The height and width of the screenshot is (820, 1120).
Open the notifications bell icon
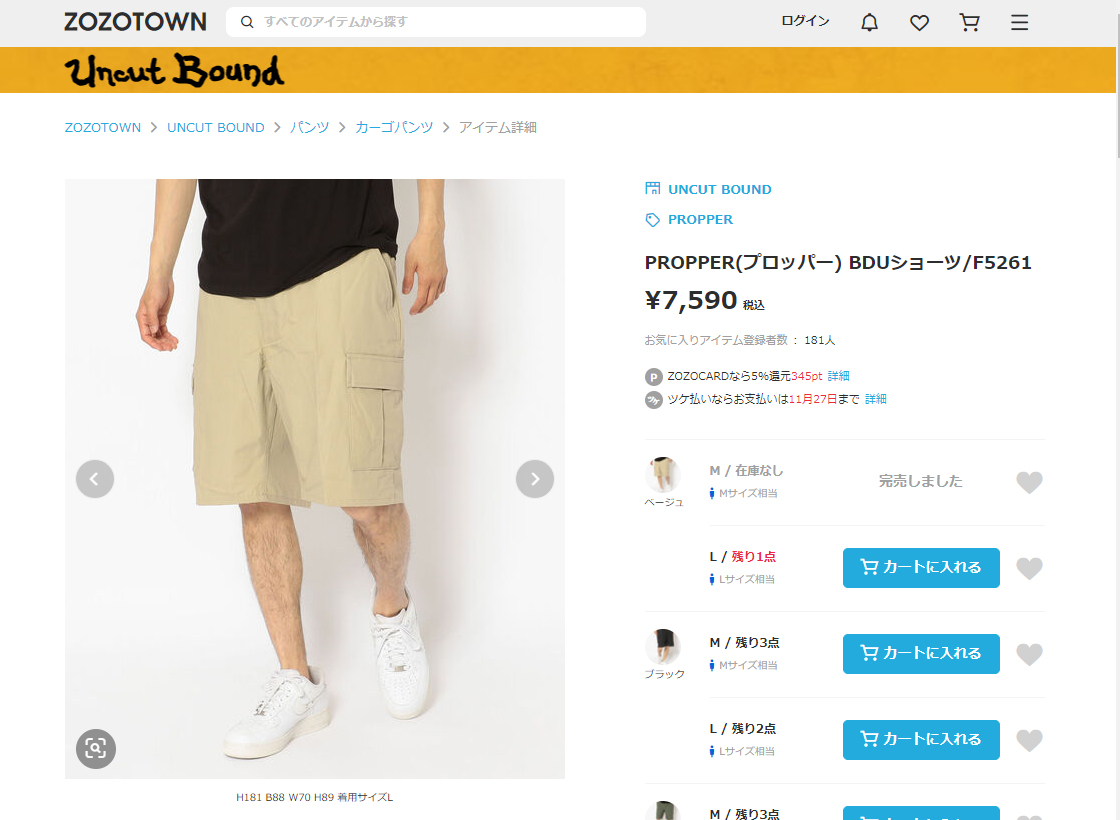coord(869,23)
